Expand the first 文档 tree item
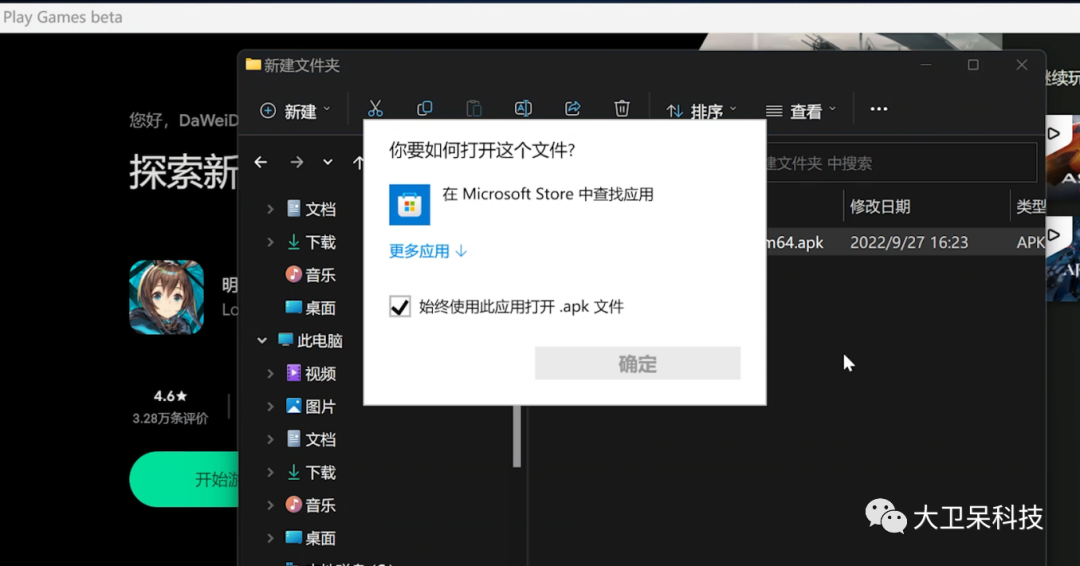1080x566 pixels. pyautogui.click(x=270, y=209)
